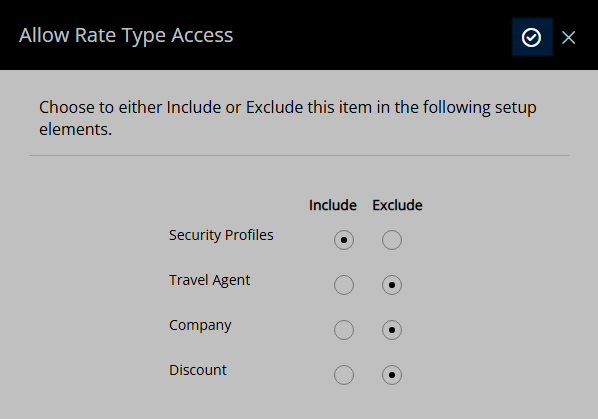Enable Include for Discount

tap(344, 375)
